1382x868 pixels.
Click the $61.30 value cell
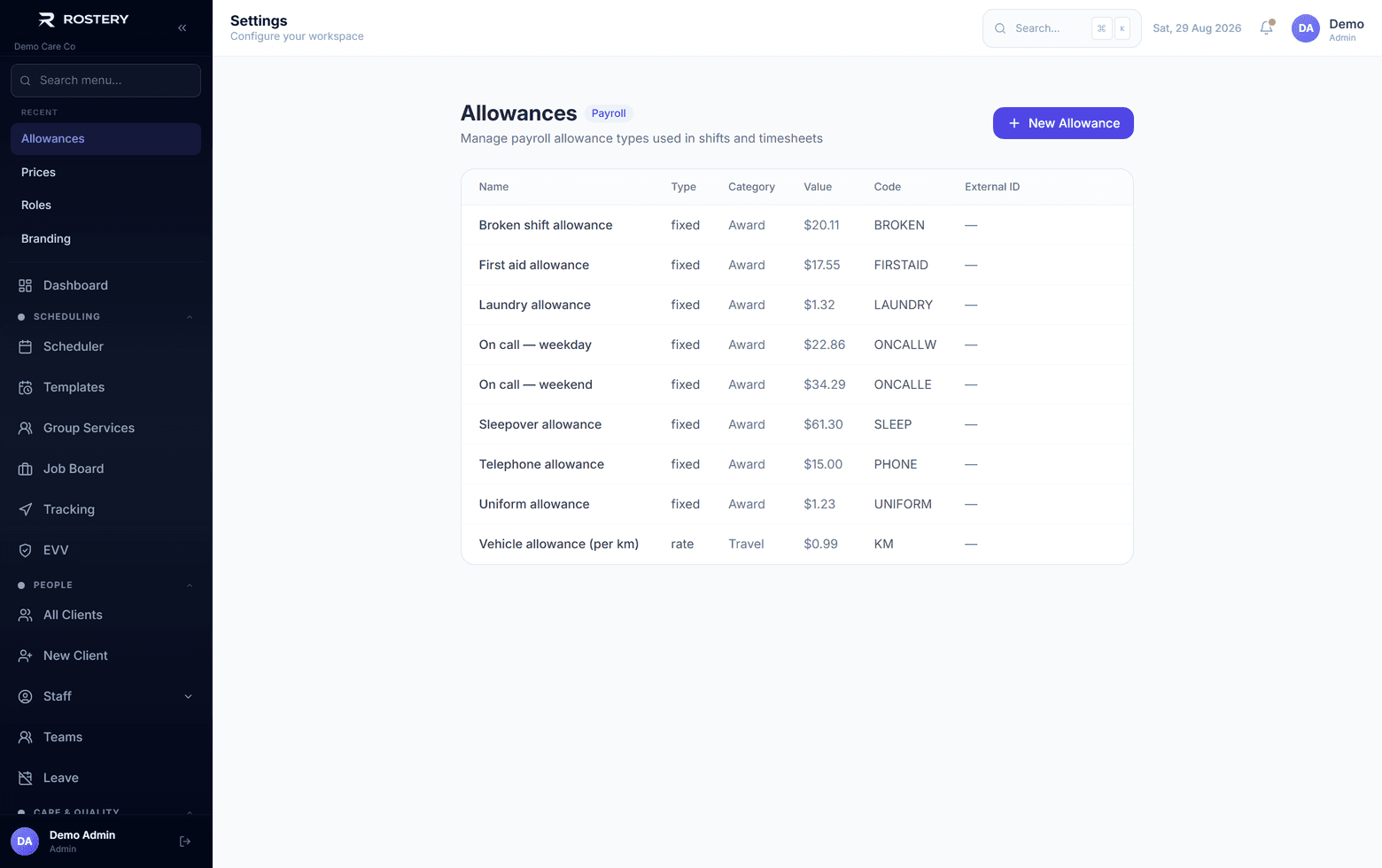824,424
